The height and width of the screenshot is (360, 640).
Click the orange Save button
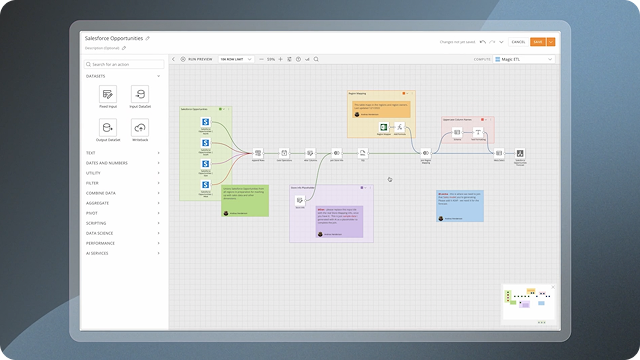click(538, 42)
